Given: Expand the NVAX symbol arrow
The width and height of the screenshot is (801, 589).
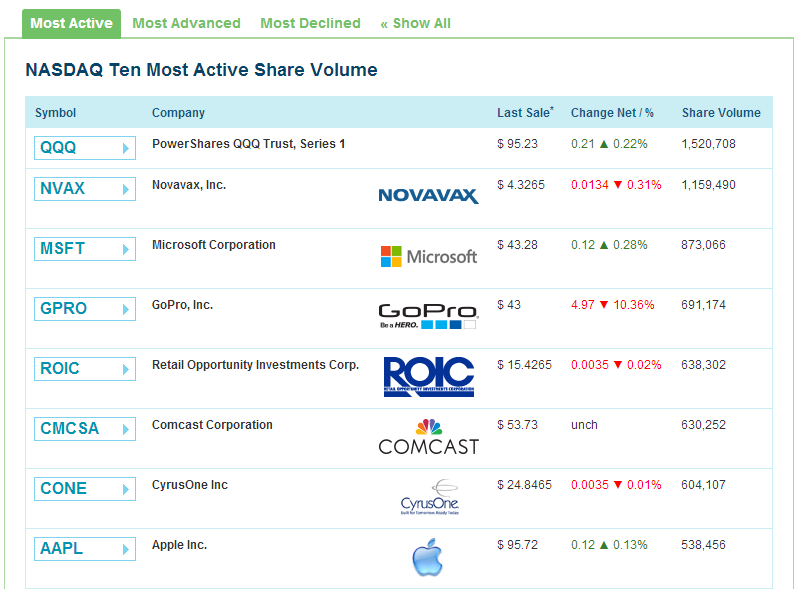Looking at the screenshot, I should [x=126, y=189].
